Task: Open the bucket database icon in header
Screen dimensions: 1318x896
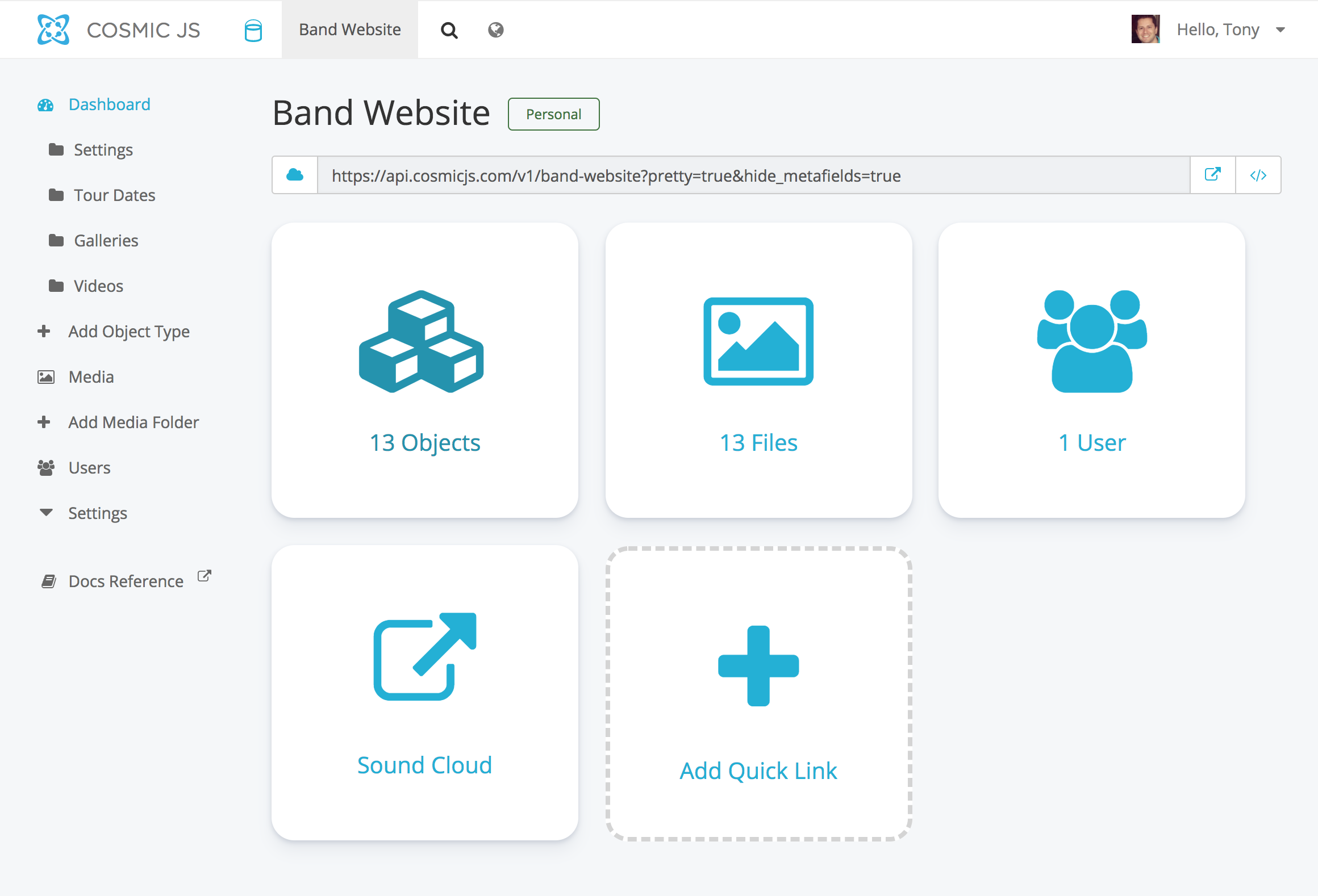Action: [253, 30]
